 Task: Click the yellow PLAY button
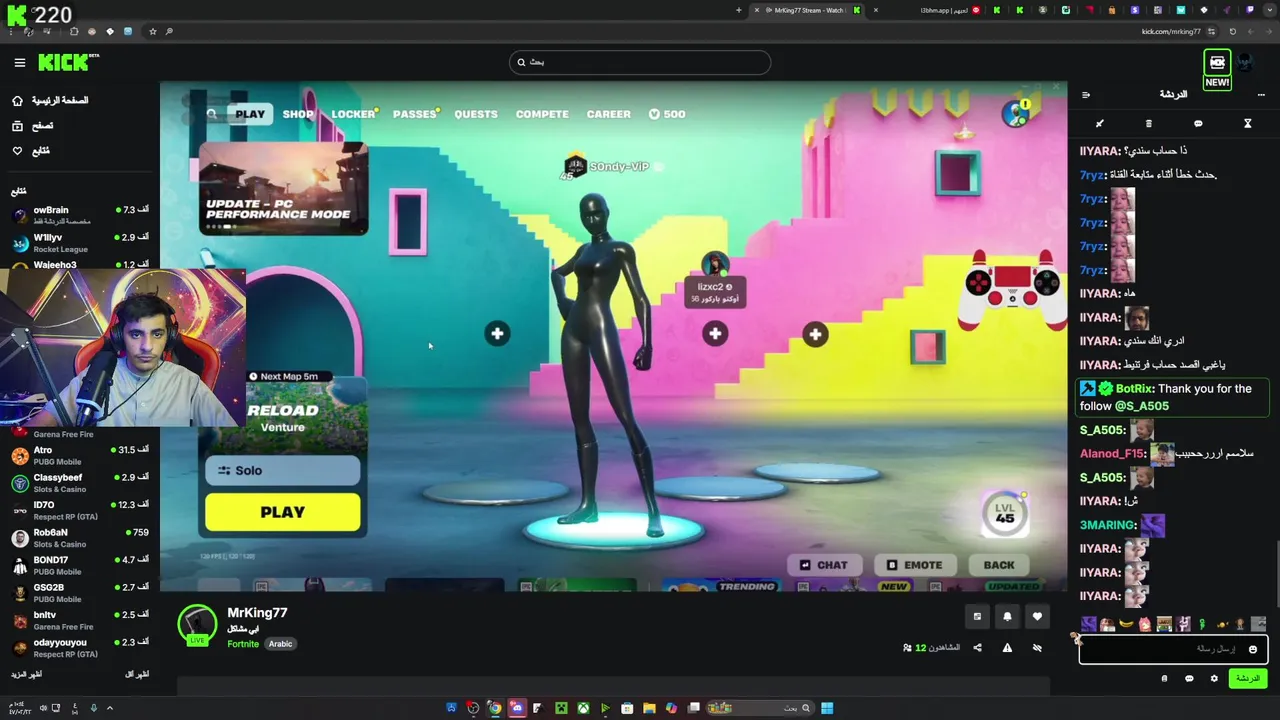(x=283, y=512)
